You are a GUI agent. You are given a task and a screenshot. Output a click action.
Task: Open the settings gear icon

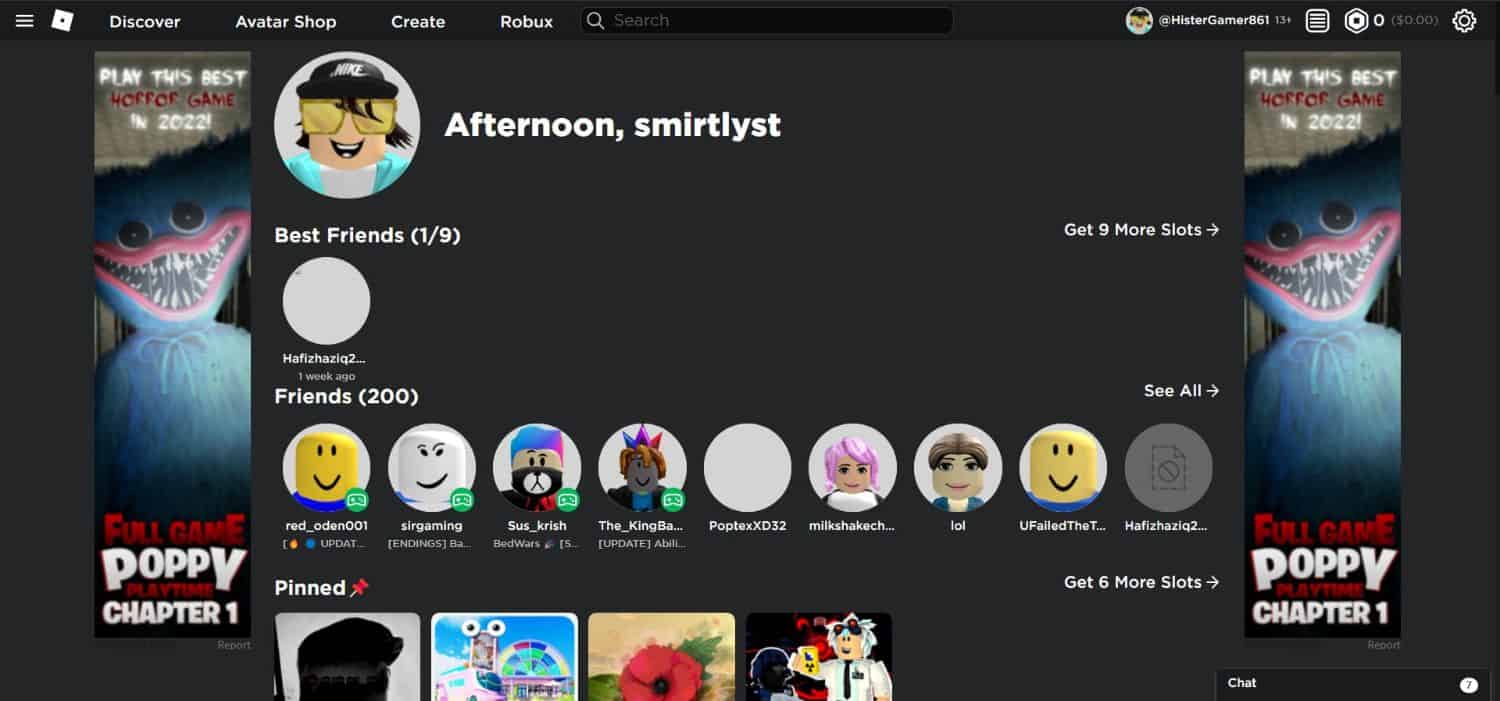(1465, 20)
